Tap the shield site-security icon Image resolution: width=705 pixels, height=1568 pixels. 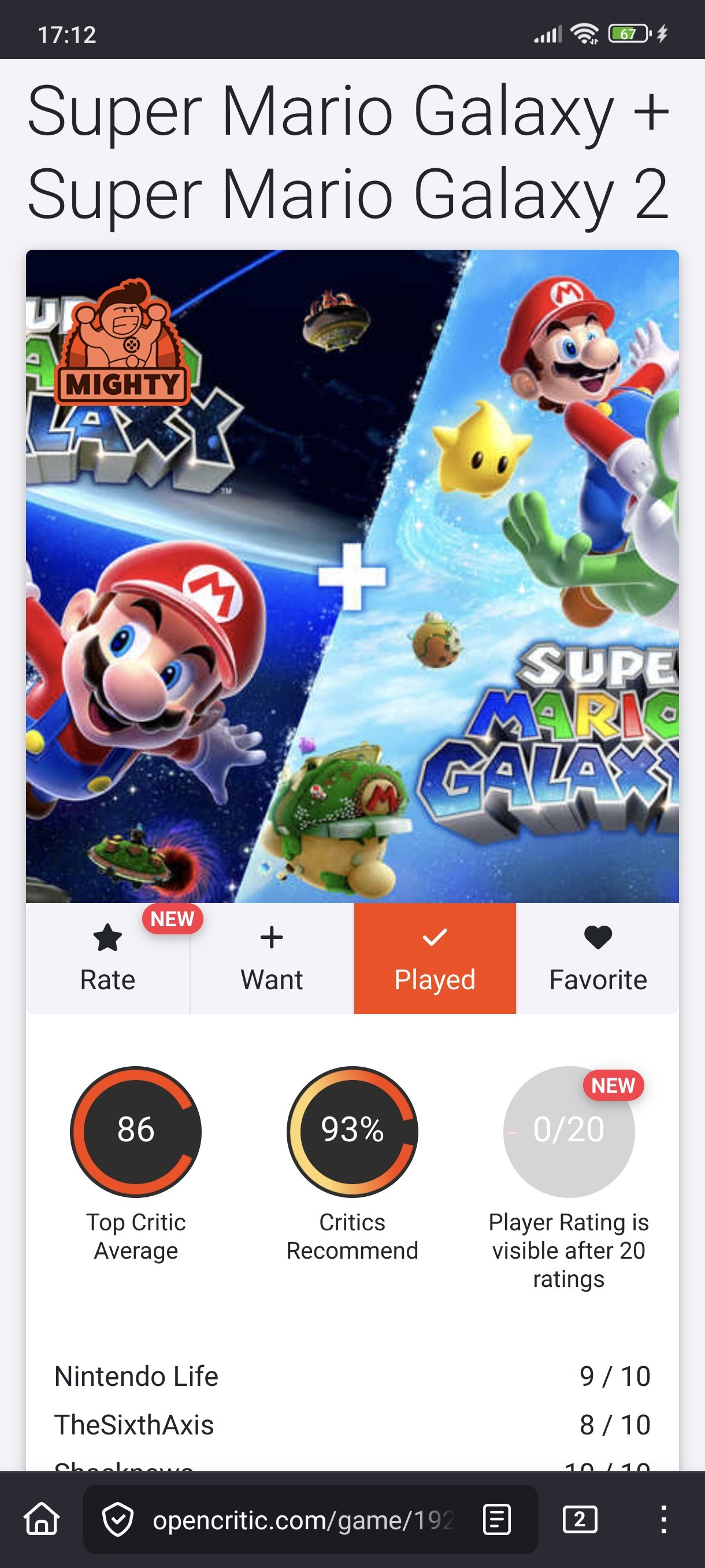click(117, 1520)
